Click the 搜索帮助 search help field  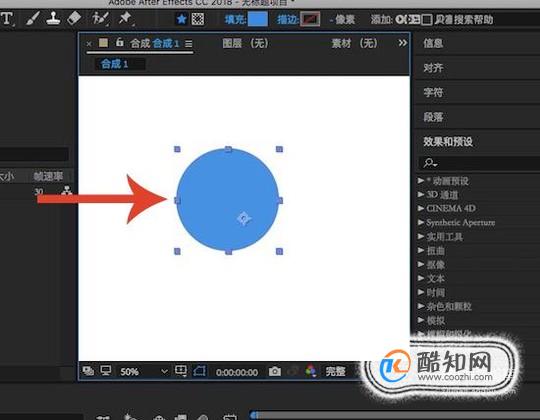tap(474, 20)
